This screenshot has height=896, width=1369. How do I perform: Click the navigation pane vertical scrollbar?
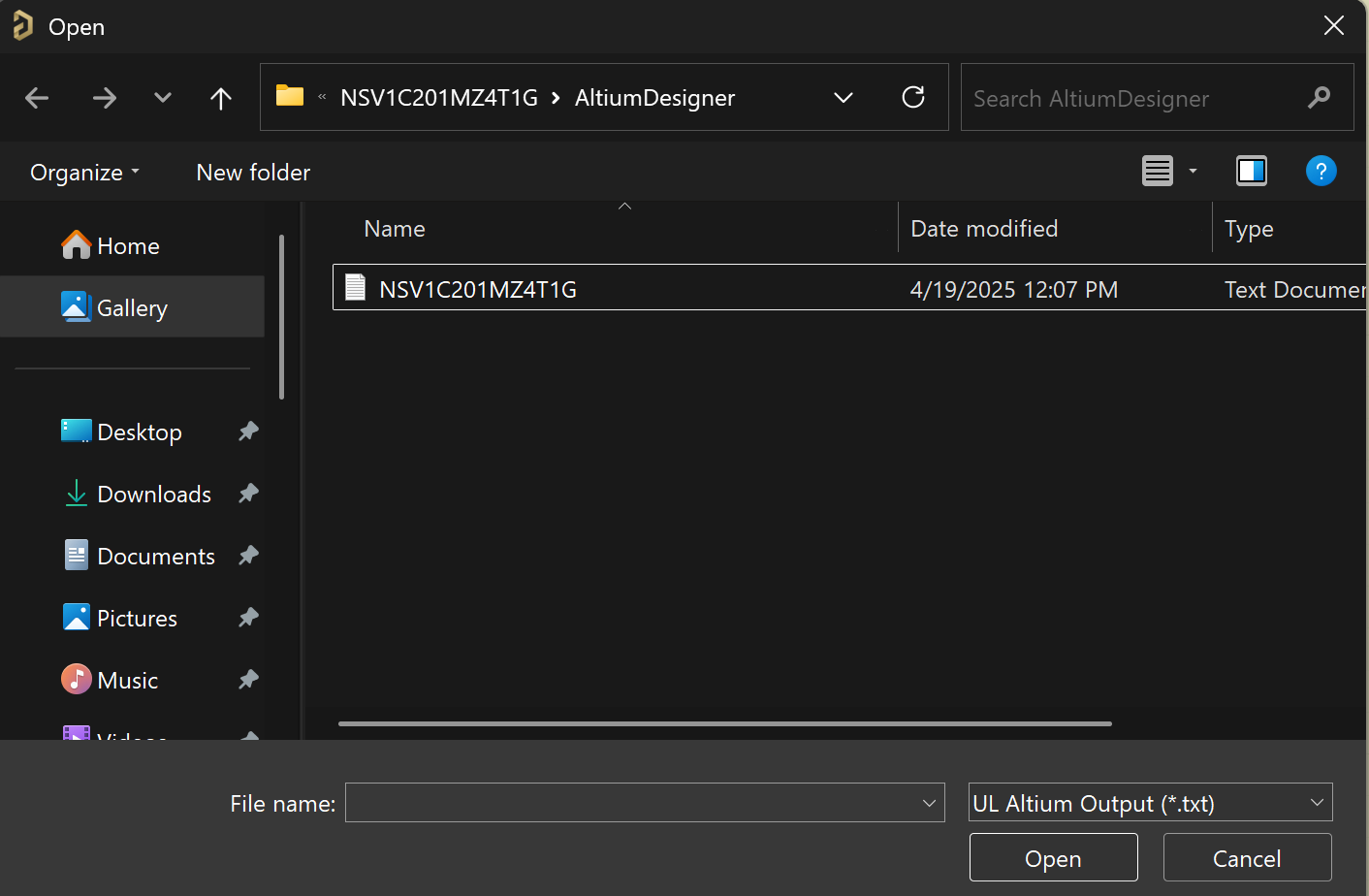[x=281, y=317]
